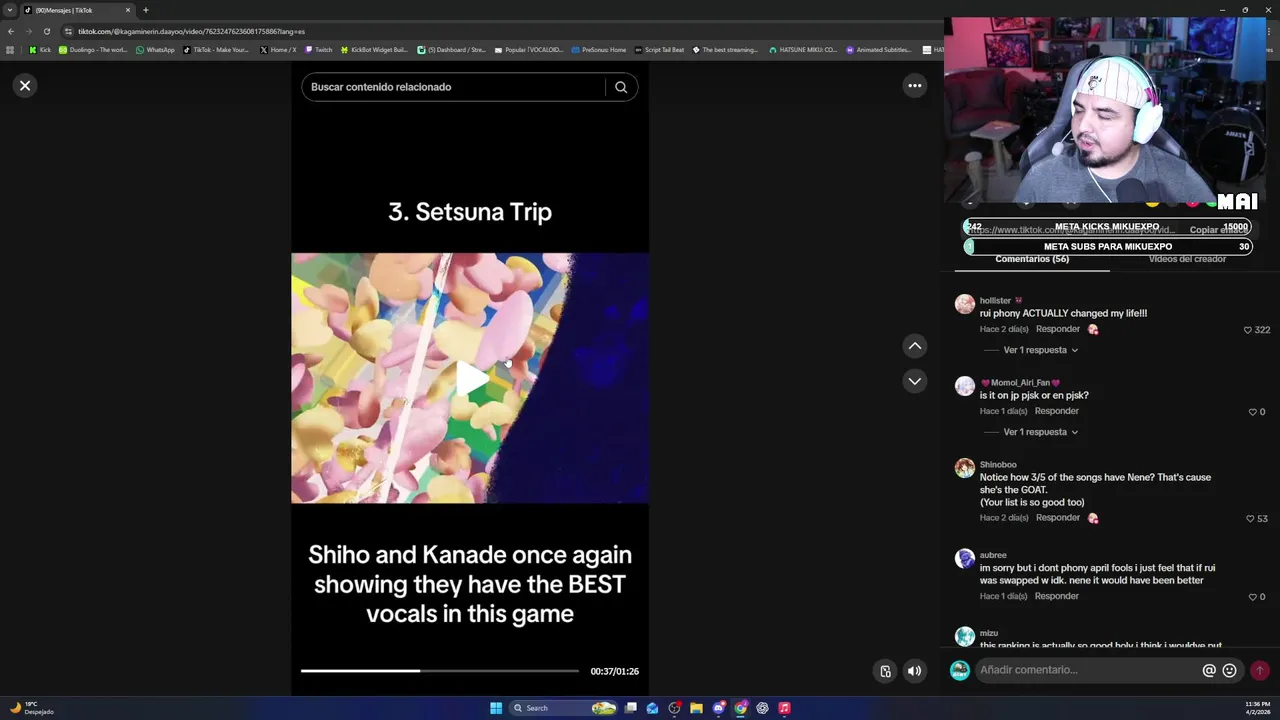Like Shinoboo's comment heart
Screen dimensions: 1280x720
(1250, 519)
